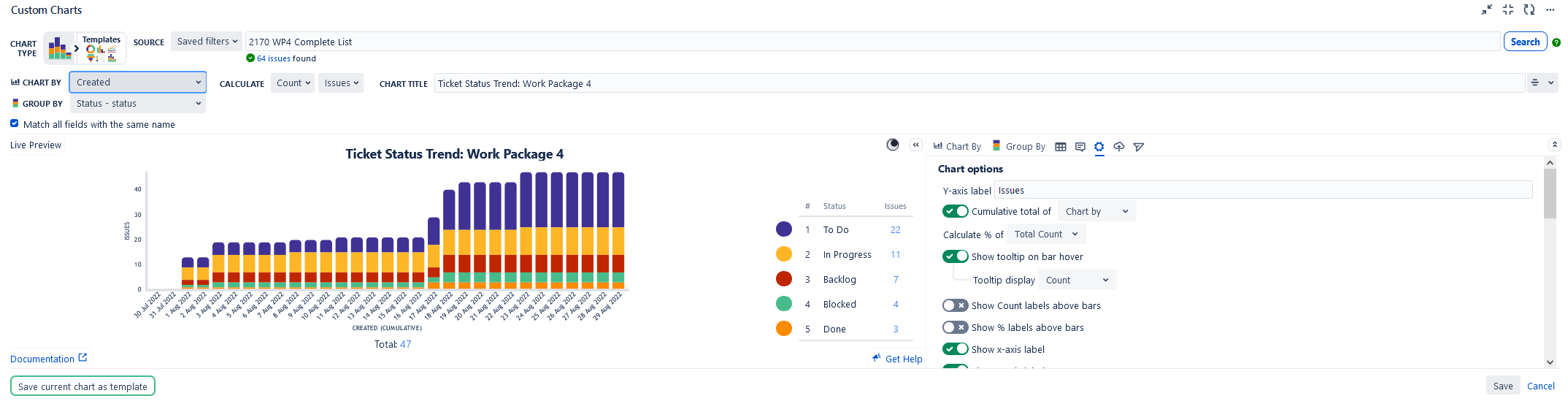The height and width of the screenshot is (412, 1568).
Task: Click the Done orange color swatch
Action: click(x=784, y=329)
